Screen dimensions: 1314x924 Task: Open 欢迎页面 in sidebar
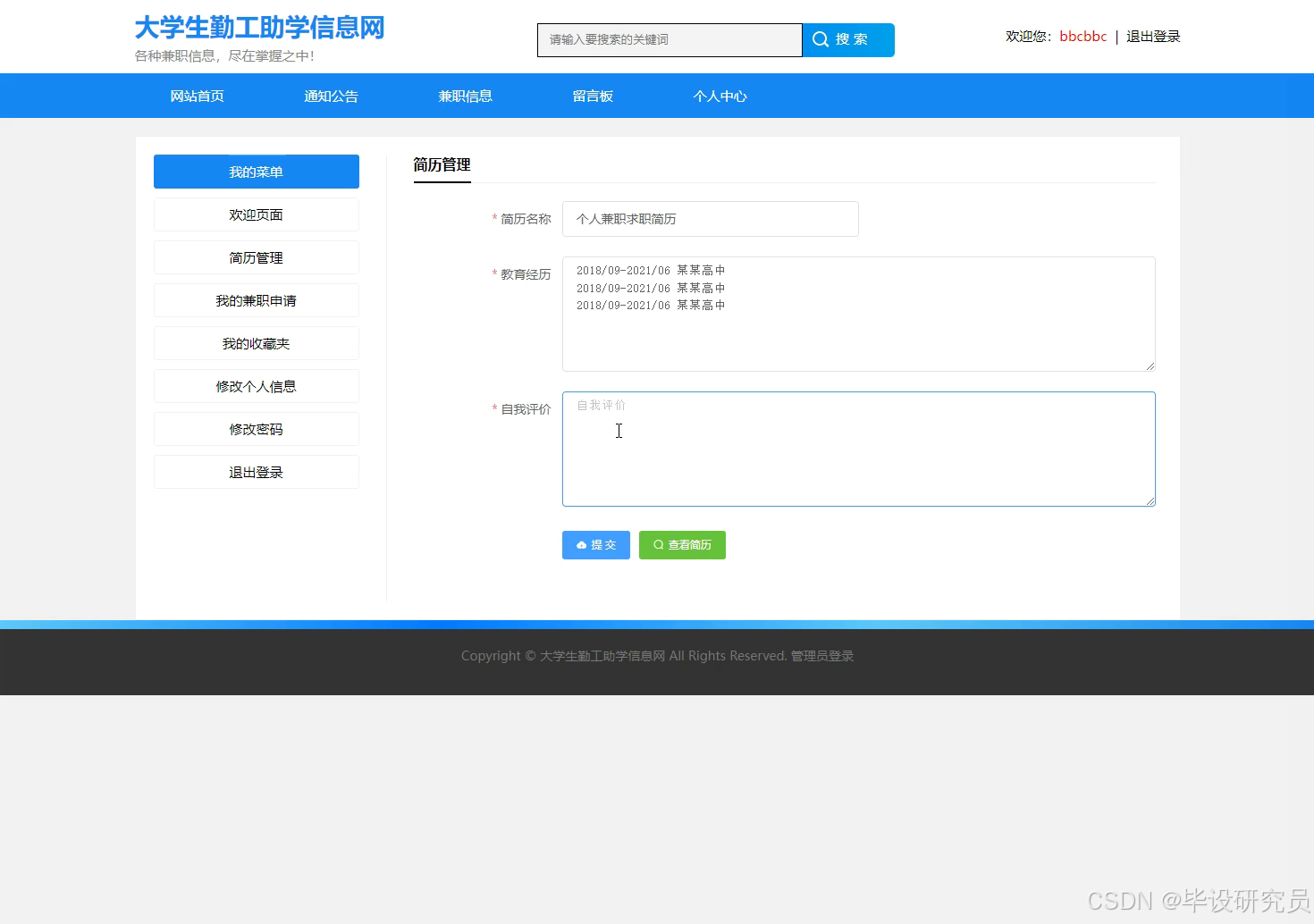[257, 214]
